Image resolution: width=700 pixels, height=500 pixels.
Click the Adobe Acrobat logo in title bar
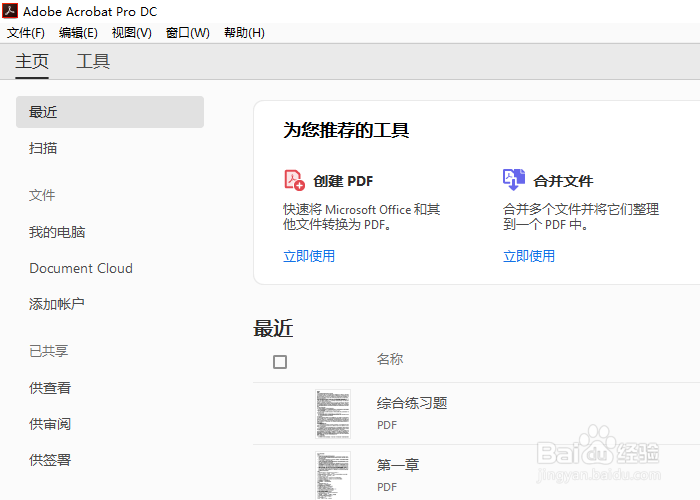pyautogui.click(x=10, y=11)
